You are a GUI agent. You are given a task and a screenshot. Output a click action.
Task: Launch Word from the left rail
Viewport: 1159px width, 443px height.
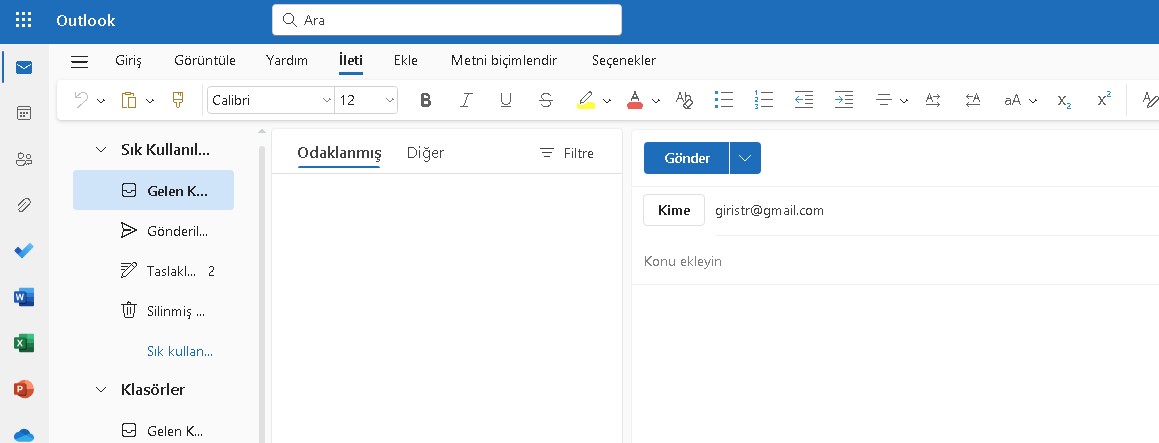(24, 297)
